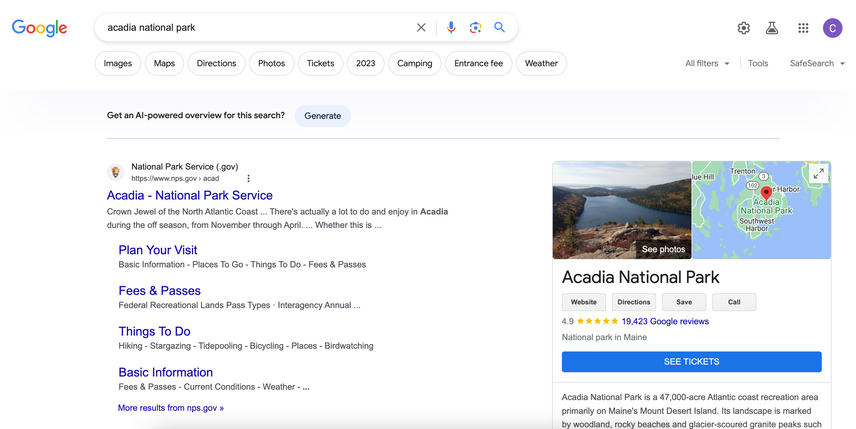
Task: Click the Save button in knowledge panel
Action: click(x=684, y=302)
